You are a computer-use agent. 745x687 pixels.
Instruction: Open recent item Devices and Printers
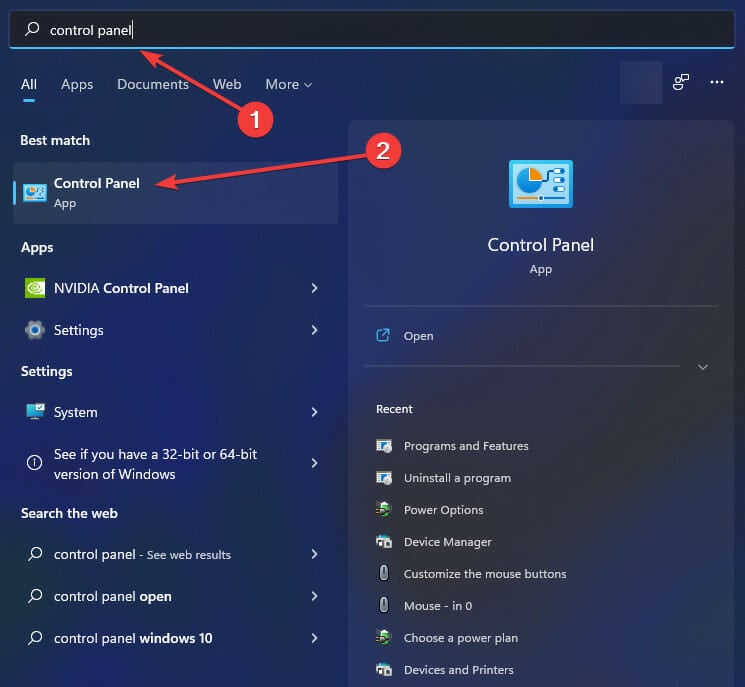[458, 669]
